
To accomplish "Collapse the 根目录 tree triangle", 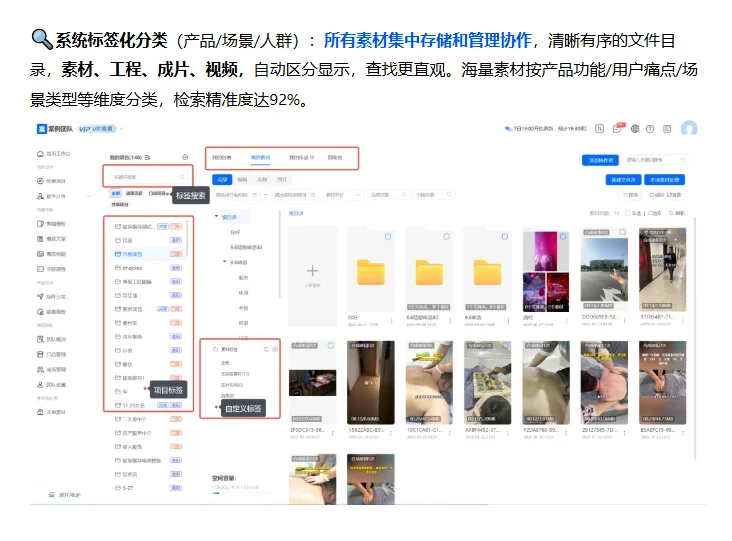I will (x=216, y=217).
